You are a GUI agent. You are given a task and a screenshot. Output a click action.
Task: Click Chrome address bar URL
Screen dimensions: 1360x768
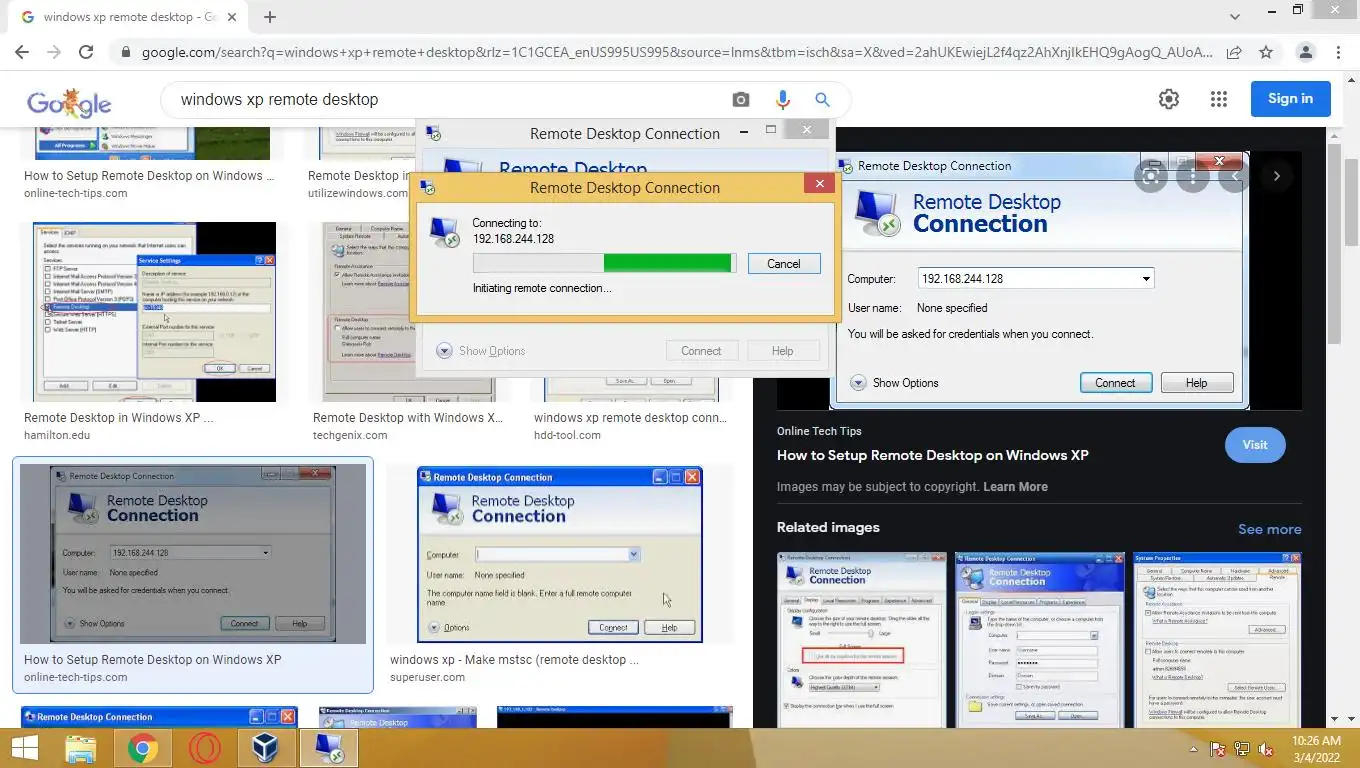pyautogui.click(x=677, y=52)
